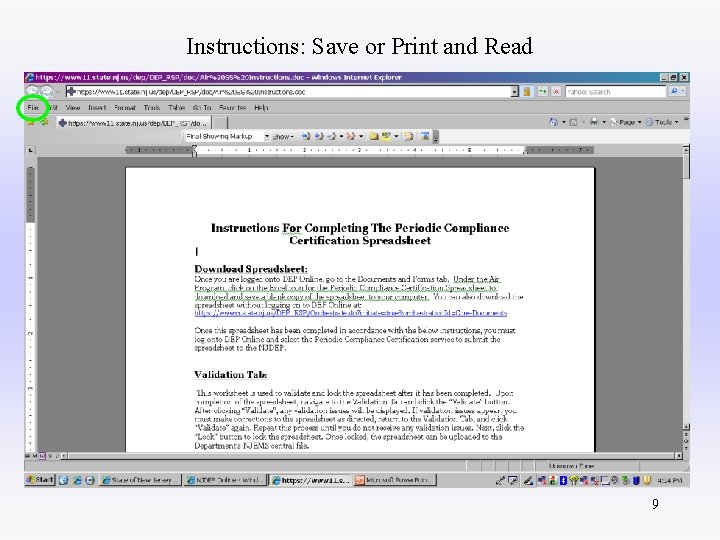Click the horizontal scrollbar right arrow

[x=679, y=456]
